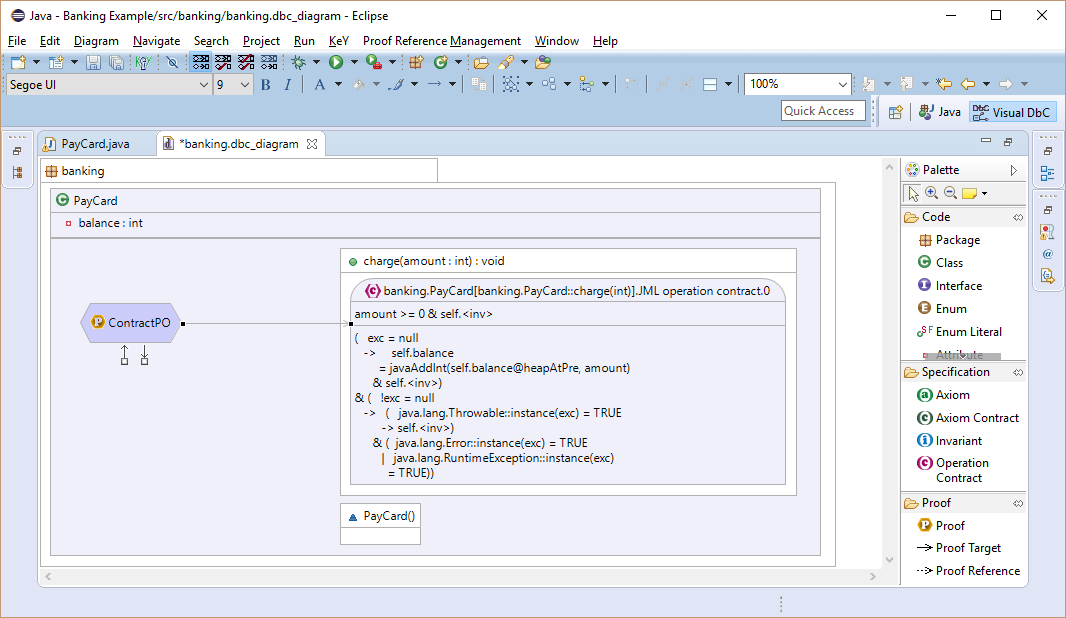Screen dimensions: 1066x618
Task: Open the Font Color dropdown arrow
Action: tap(338, 84)
